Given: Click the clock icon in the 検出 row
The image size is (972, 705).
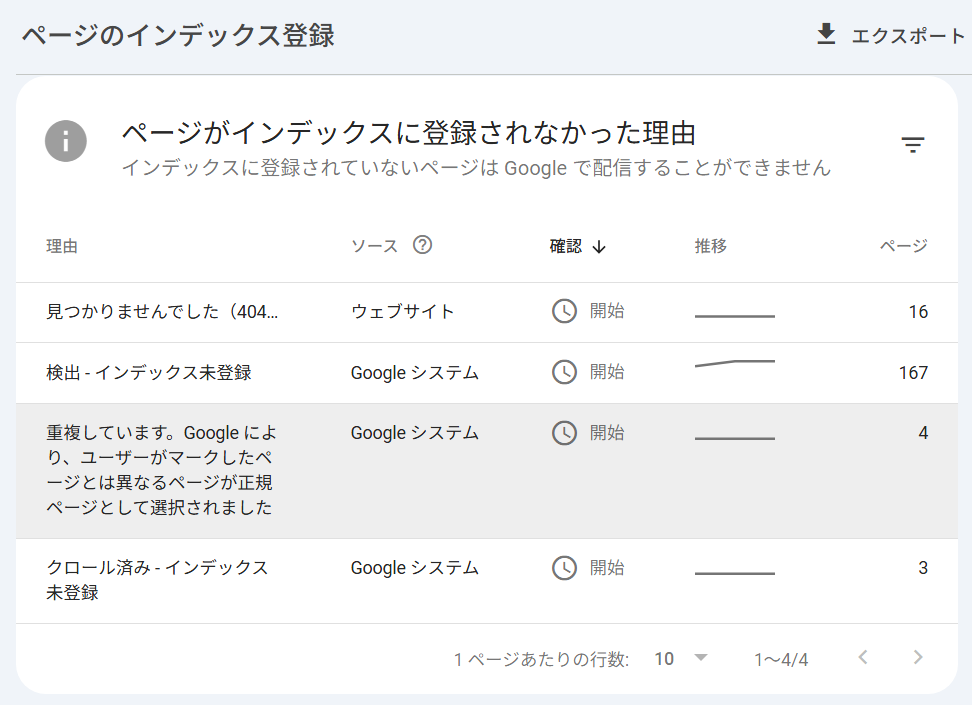Looking at the screenshot, I should point(564,372).
